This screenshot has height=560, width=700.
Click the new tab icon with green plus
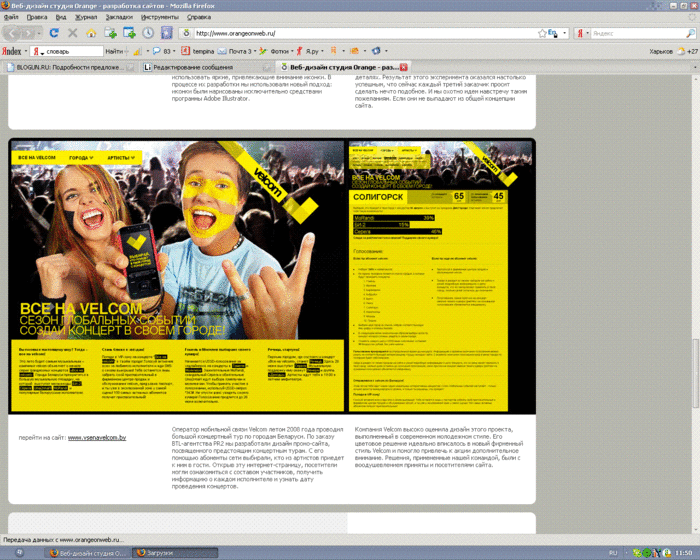[110, 33]
